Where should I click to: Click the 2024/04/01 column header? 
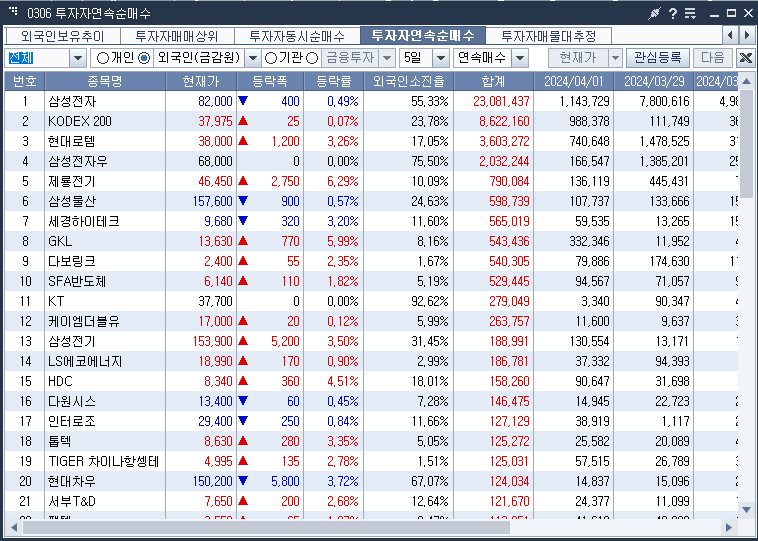(574, 81)
